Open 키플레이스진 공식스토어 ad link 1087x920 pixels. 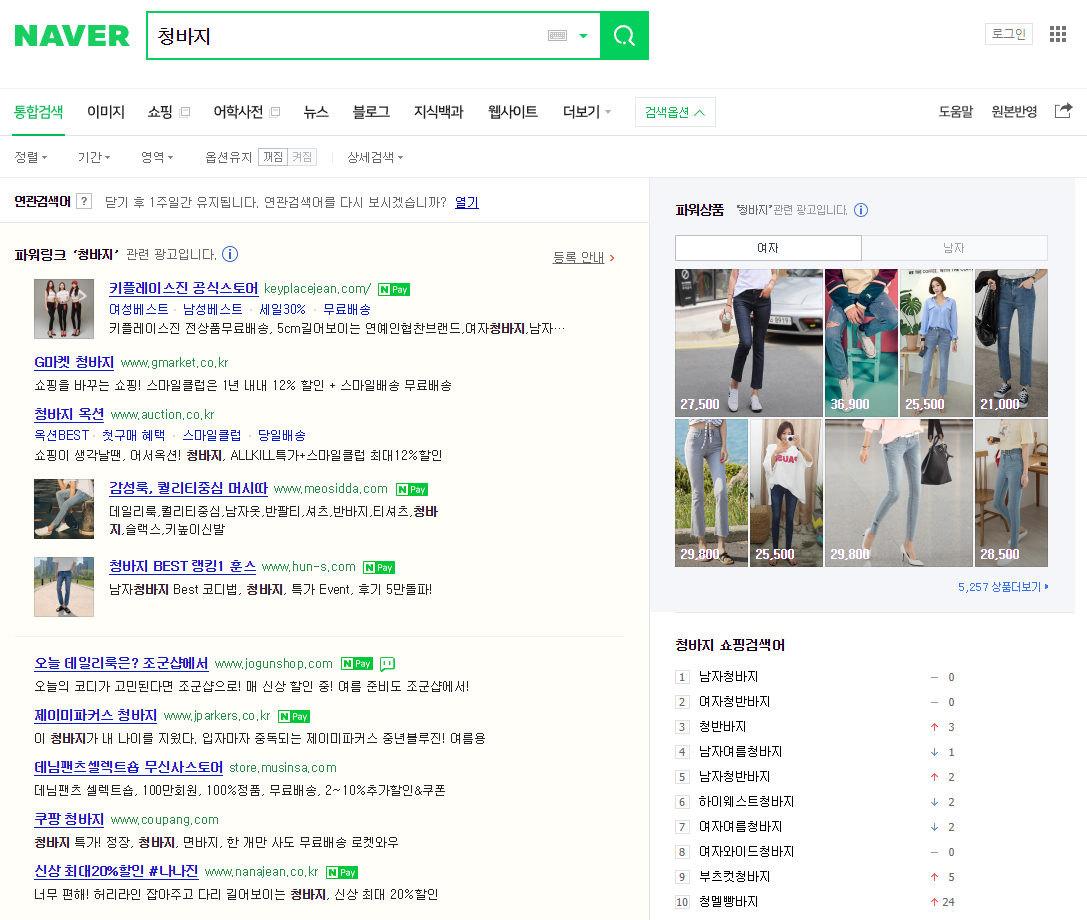click(x=184, y=288)
